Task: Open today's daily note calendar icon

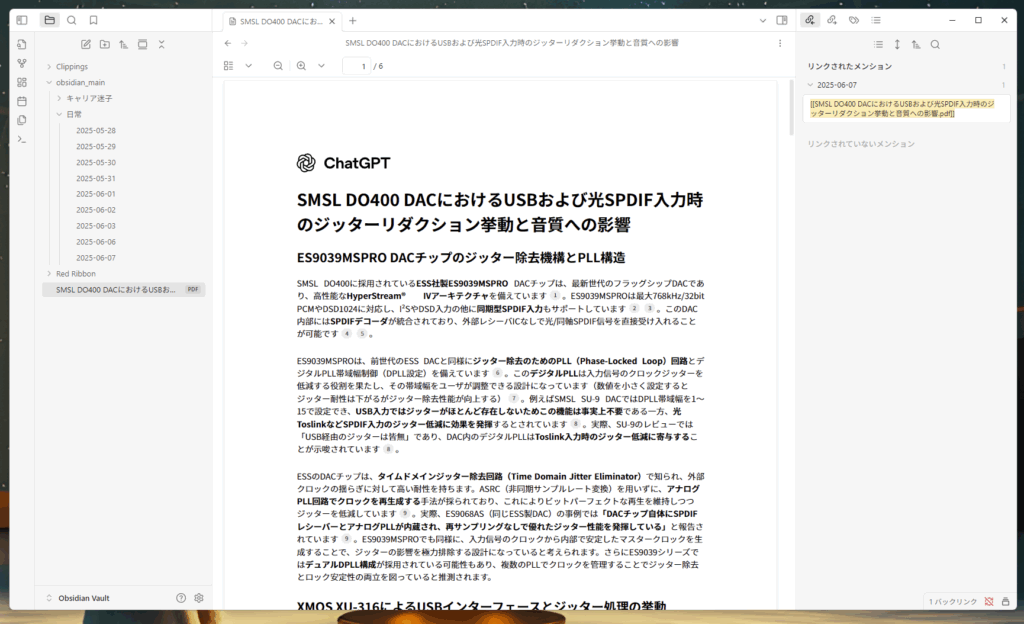Action: tap(22, 101)
